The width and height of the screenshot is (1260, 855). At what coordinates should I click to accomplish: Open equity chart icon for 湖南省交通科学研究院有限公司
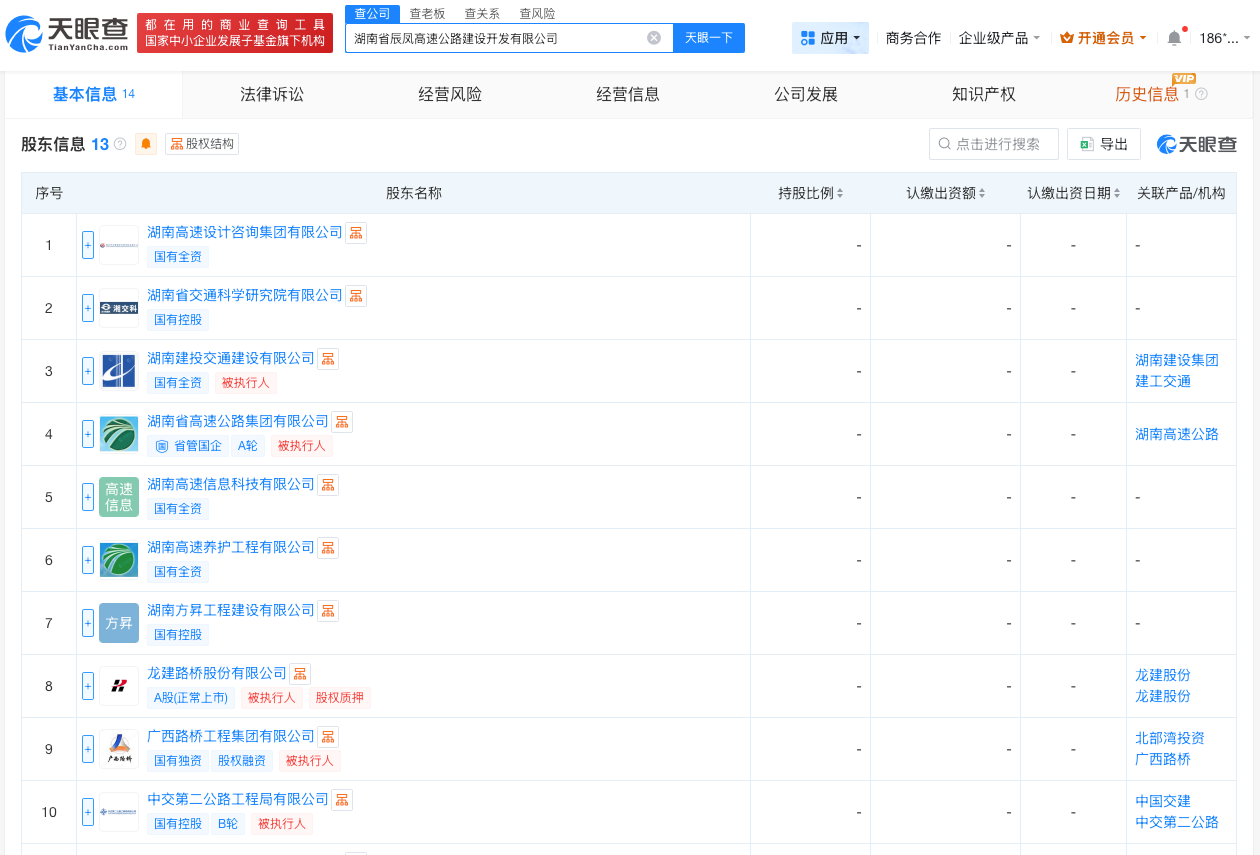click(x=356, y=296)
